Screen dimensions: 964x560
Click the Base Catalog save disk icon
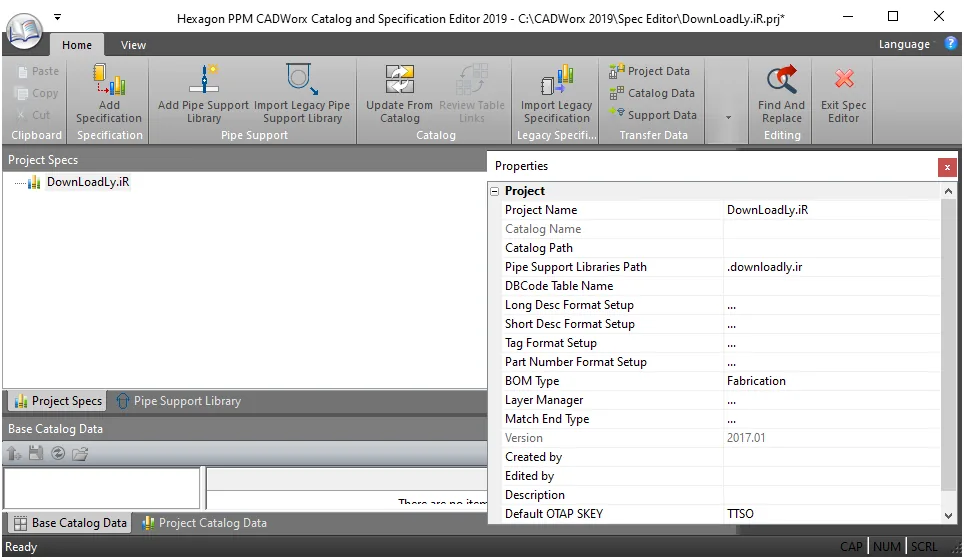[36, 454]
